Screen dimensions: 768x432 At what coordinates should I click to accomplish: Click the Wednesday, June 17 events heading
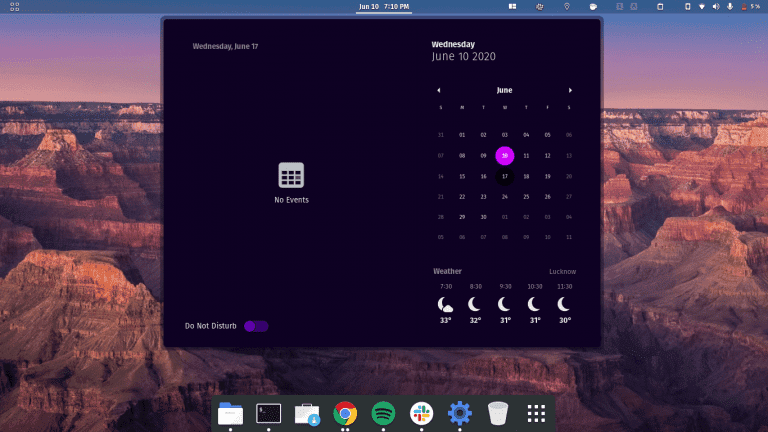[x=225, y=46]
